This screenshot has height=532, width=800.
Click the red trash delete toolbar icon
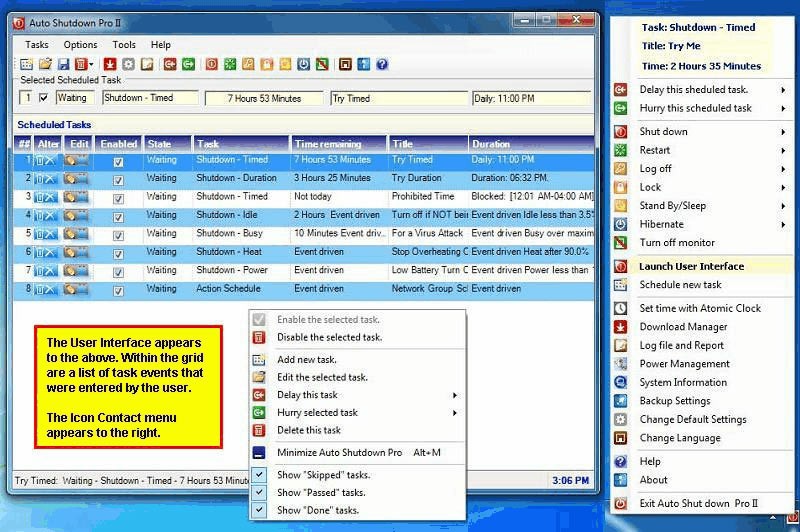(x=81, y=64)
